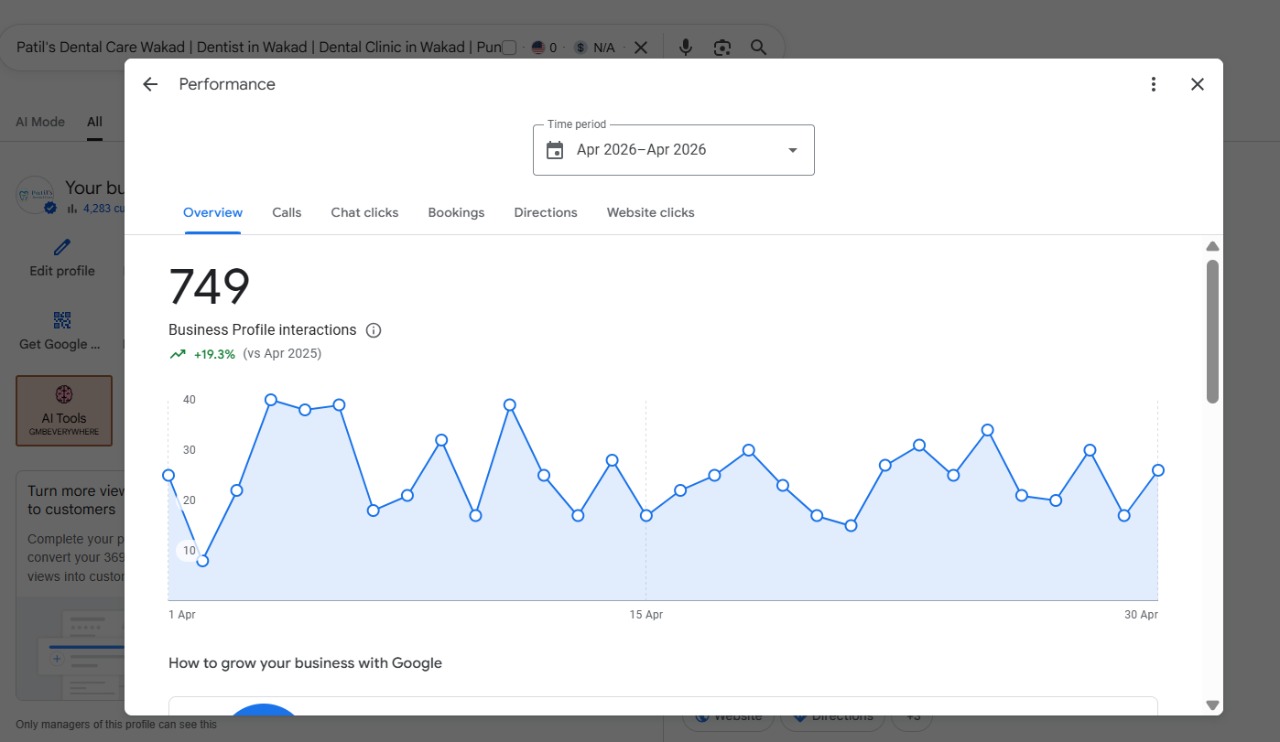Close the Performance dialog
This screenshot has width=1280, height=742.
1197,85
